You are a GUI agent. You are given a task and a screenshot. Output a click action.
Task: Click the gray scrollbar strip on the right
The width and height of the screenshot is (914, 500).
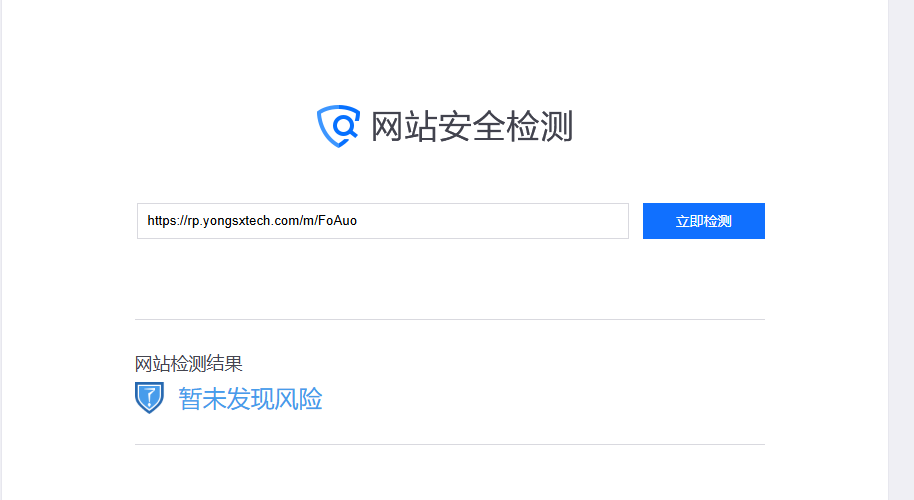click(x=901, y=250)
